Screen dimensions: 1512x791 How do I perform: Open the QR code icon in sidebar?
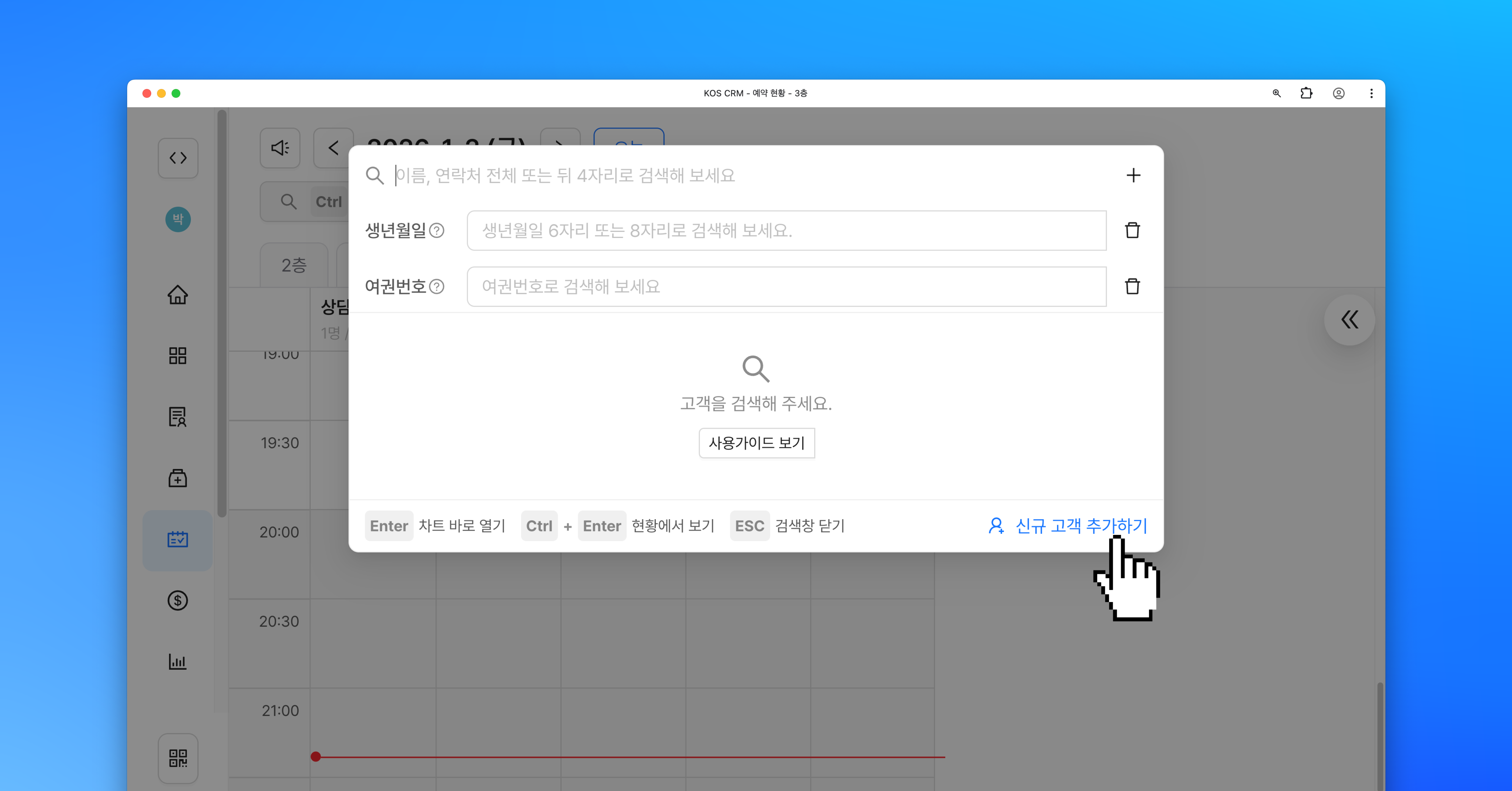point(177,758)
